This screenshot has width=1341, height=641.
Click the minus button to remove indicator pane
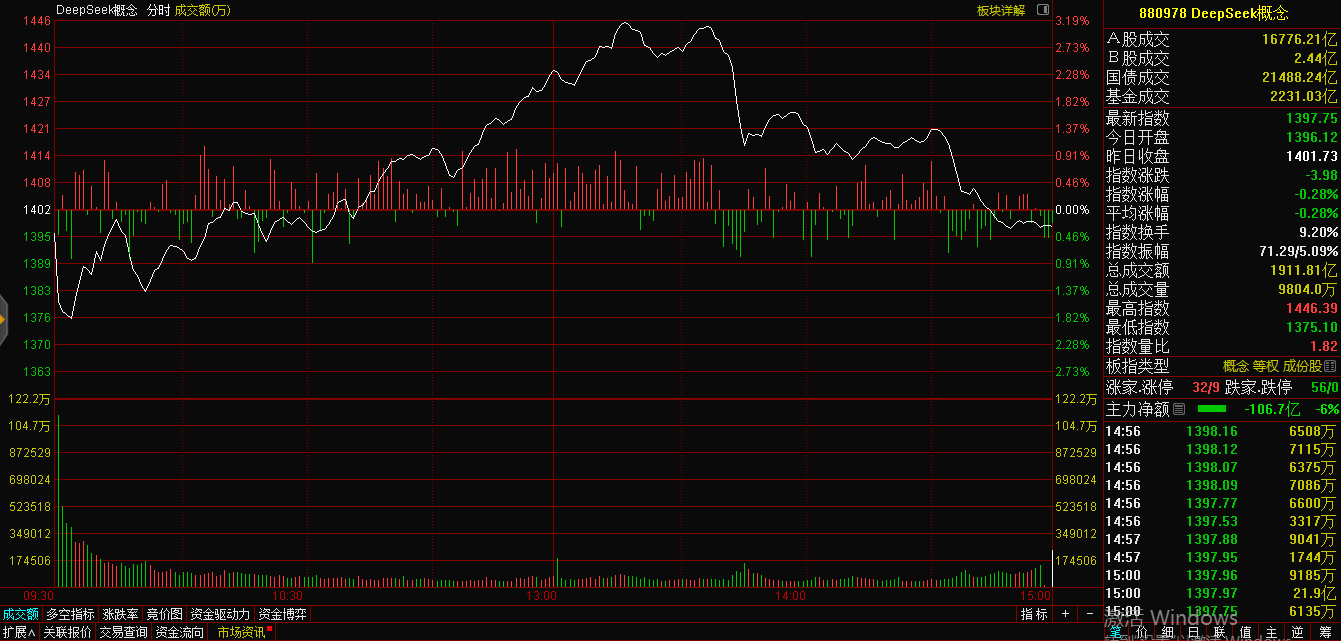click(x=1089, y=614)
